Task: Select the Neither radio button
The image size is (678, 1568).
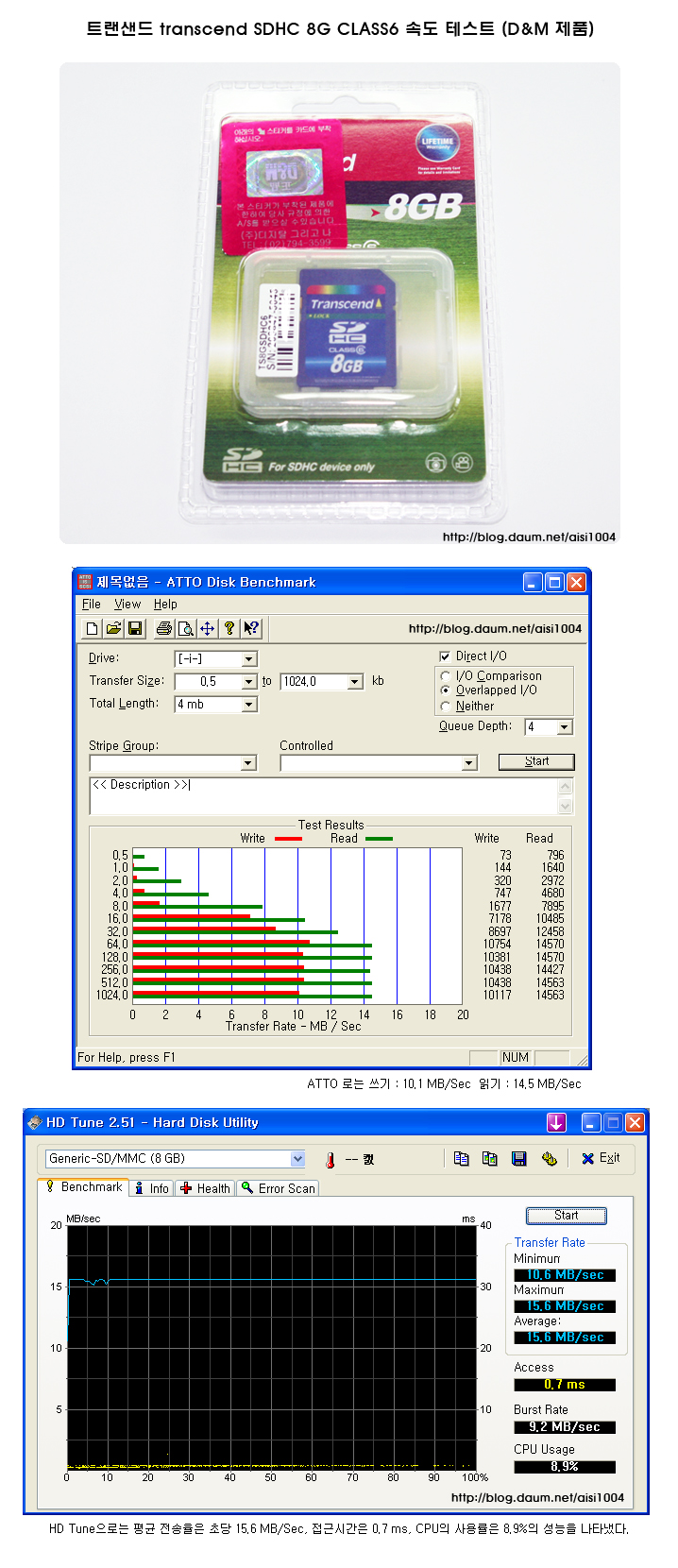Action: 446,707
